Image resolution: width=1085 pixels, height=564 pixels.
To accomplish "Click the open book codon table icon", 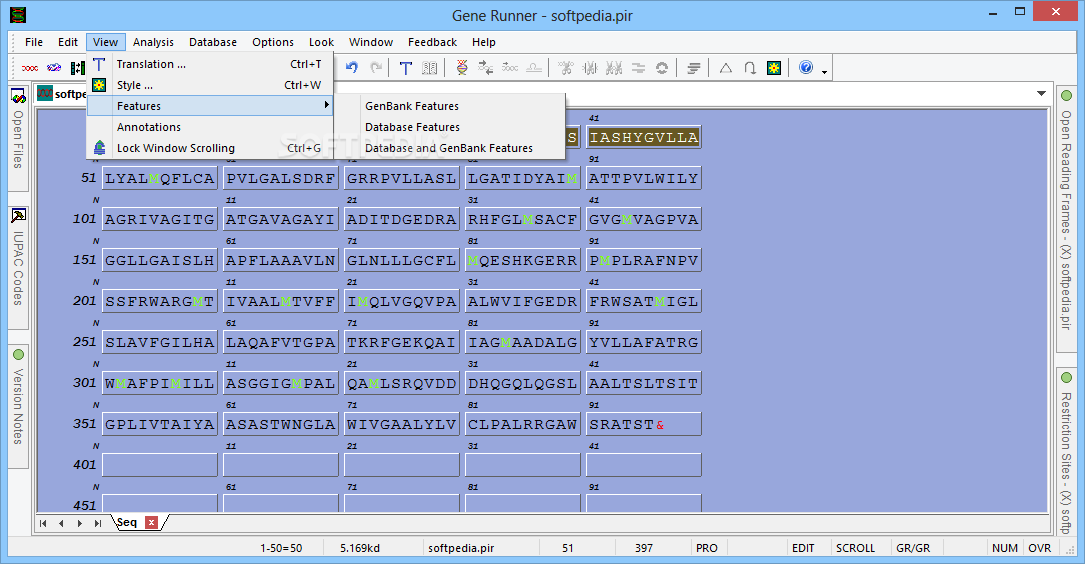I will (x=430, y=68).
